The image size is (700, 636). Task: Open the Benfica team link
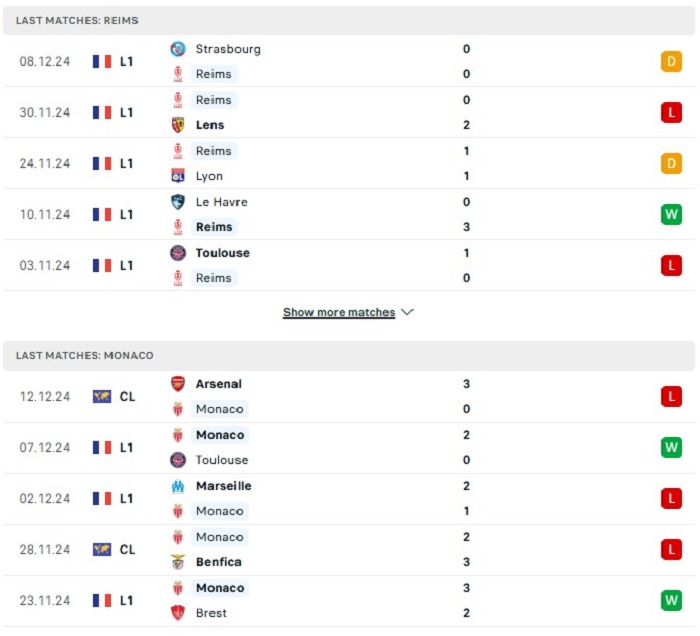point(219,562)
